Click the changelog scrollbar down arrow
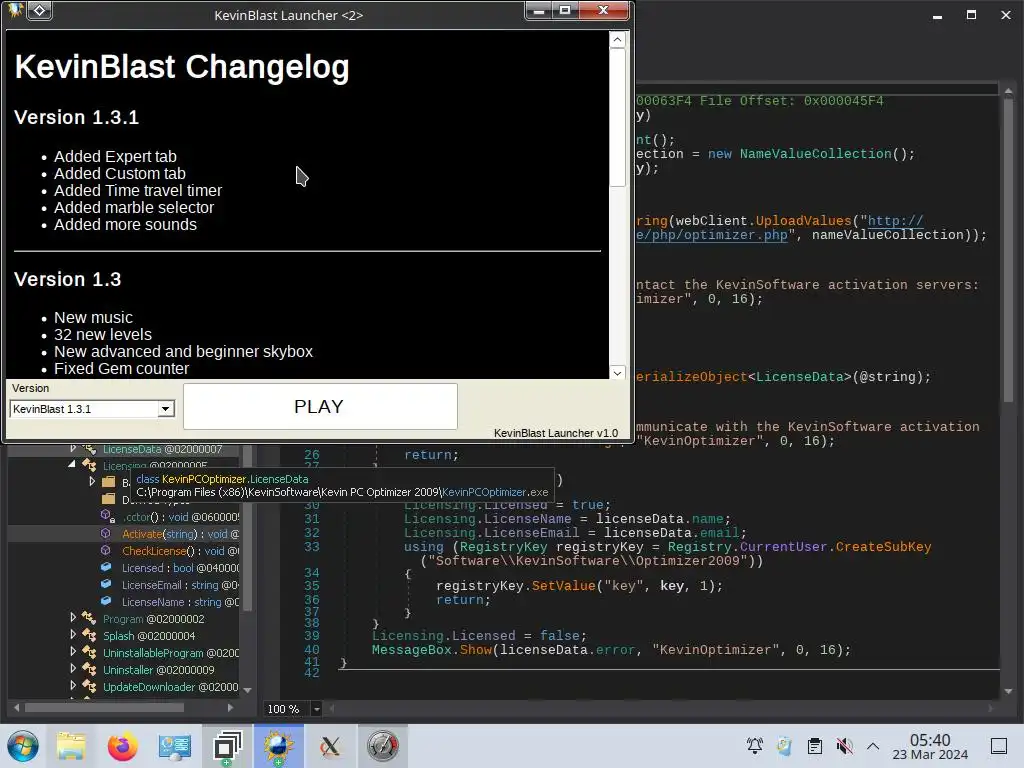Image resolution: width=1024 pixels, height=768 pixels. [617, 372]
